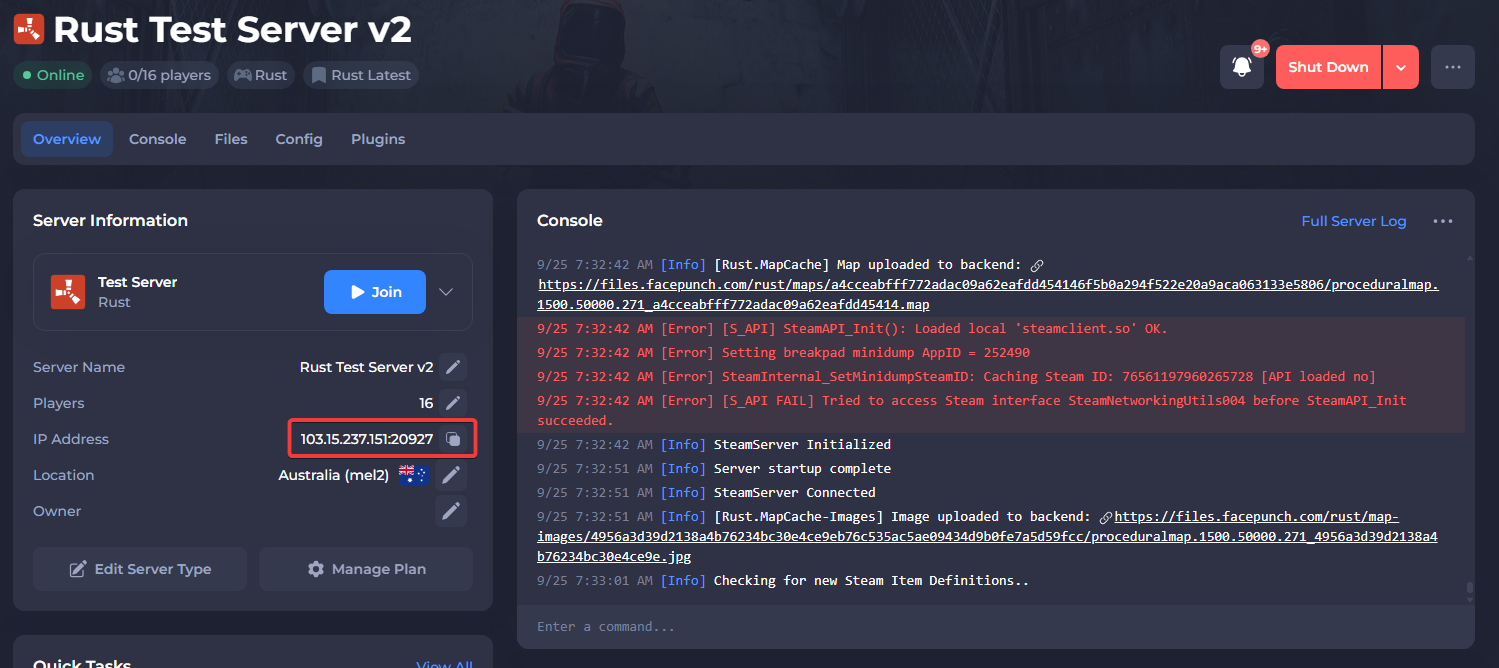Click the blue Join button
Screen dimensions: 1499x668
coord(375,292)
